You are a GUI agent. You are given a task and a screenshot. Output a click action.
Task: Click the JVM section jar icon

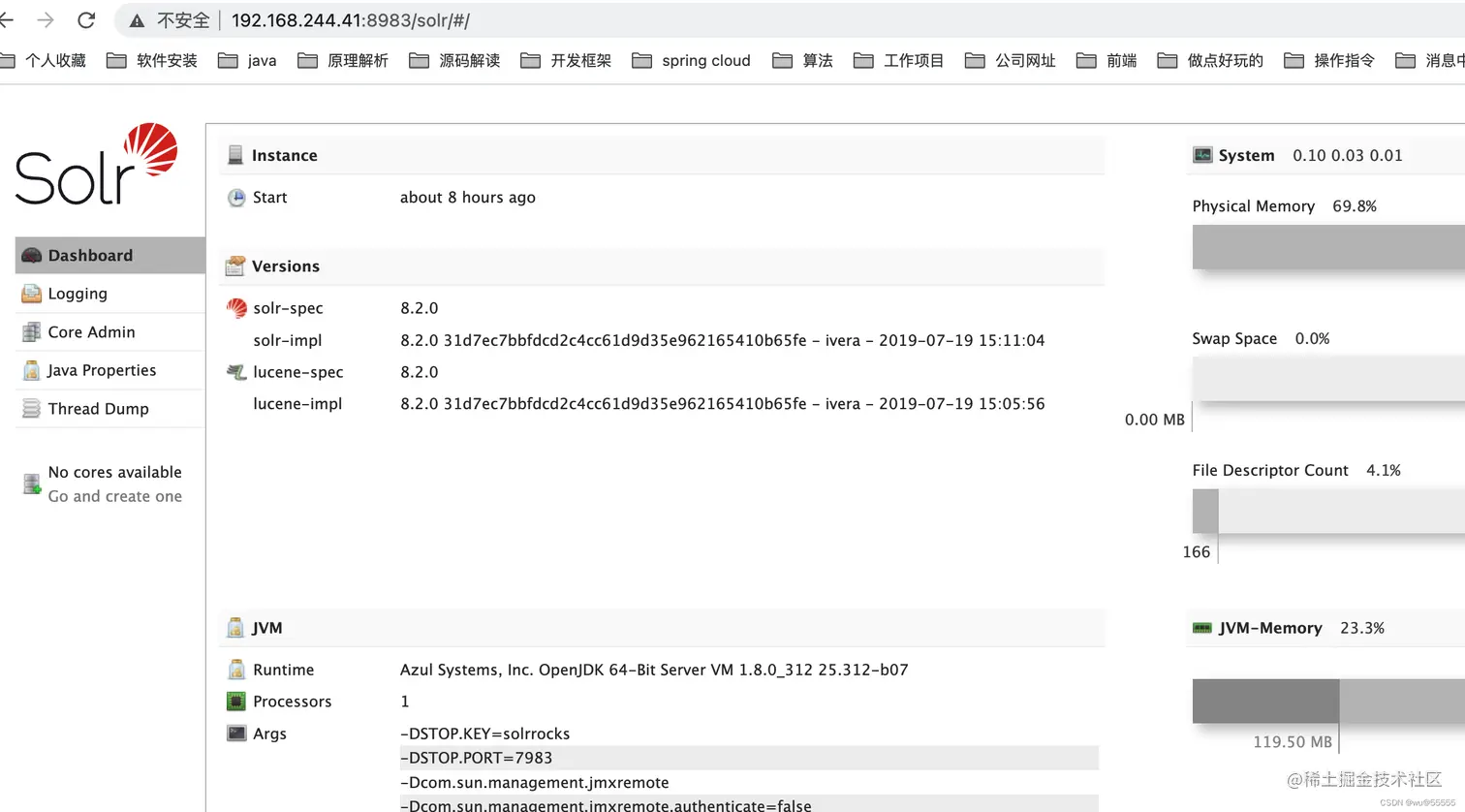tap(235, 628)
